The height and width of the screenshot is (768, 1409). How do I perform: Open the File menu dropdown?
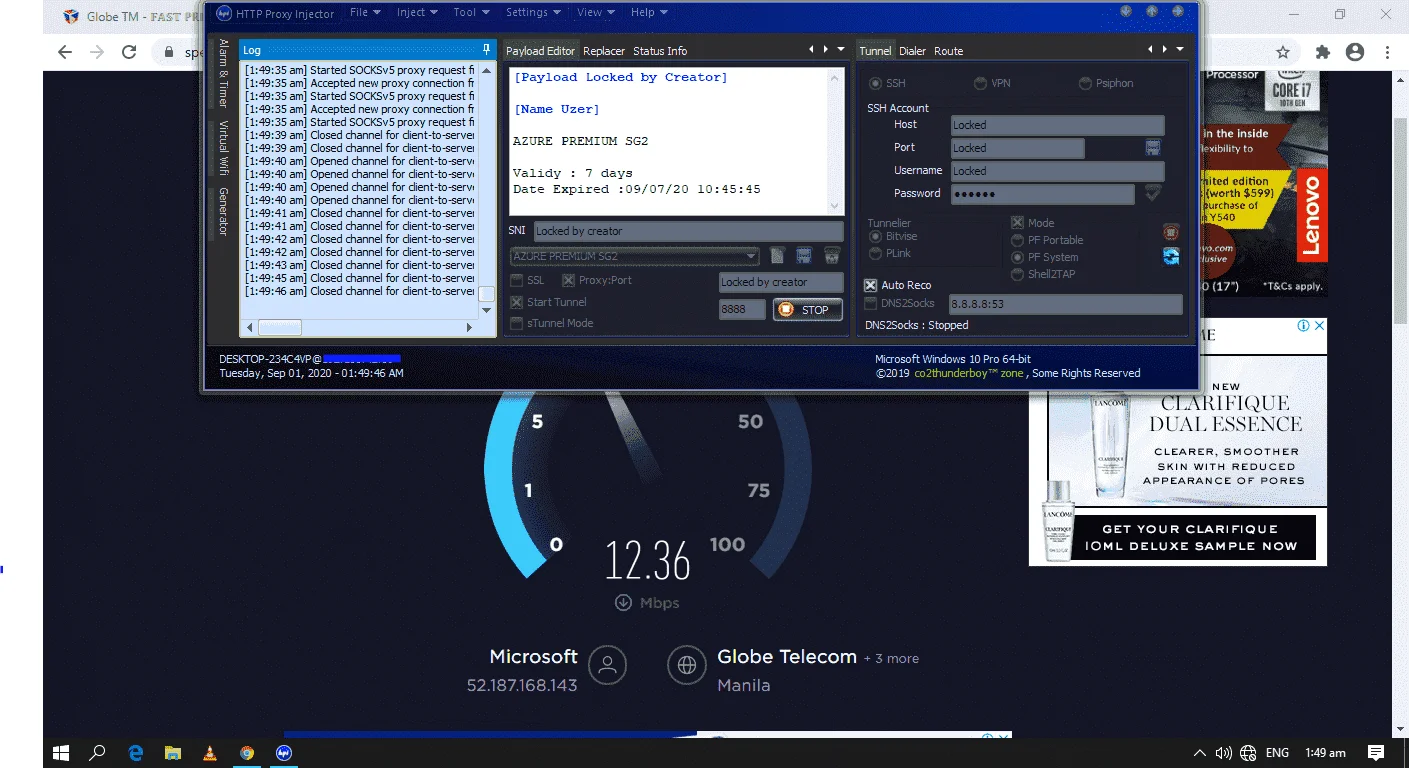click(x=367, y=13)
